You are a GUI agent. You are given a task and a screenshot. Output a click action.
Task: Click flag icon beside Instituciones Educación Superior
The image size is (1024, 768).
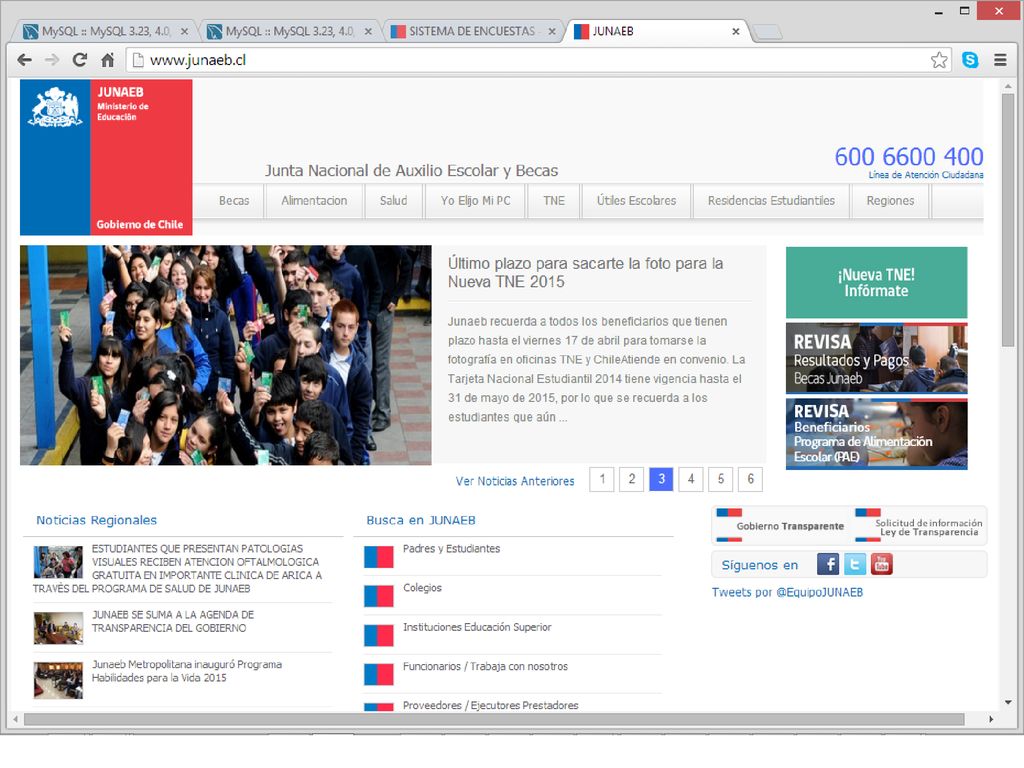(379, 635)
